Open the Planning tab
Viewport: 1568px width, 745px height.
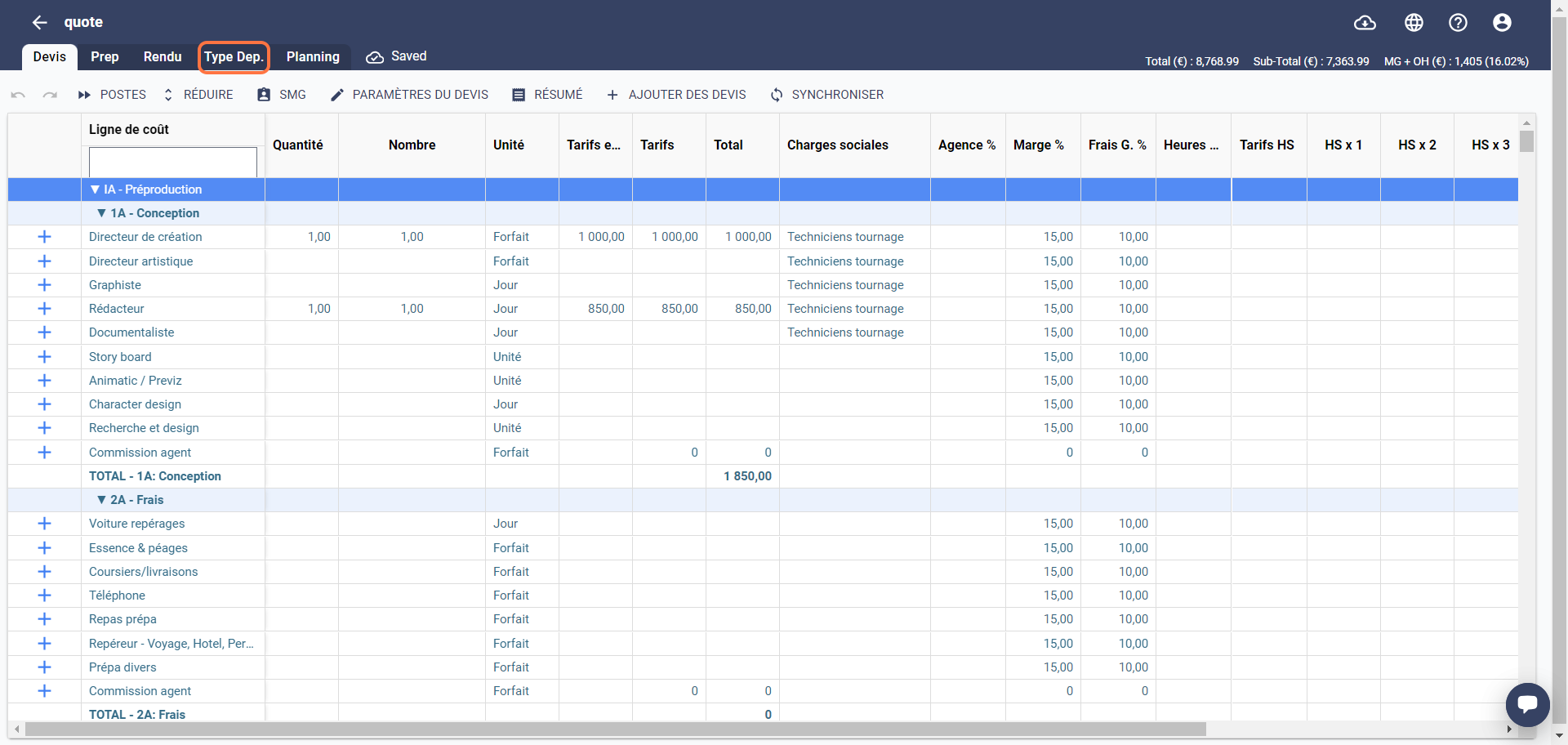pyautogui.click(x=313, y=57)
